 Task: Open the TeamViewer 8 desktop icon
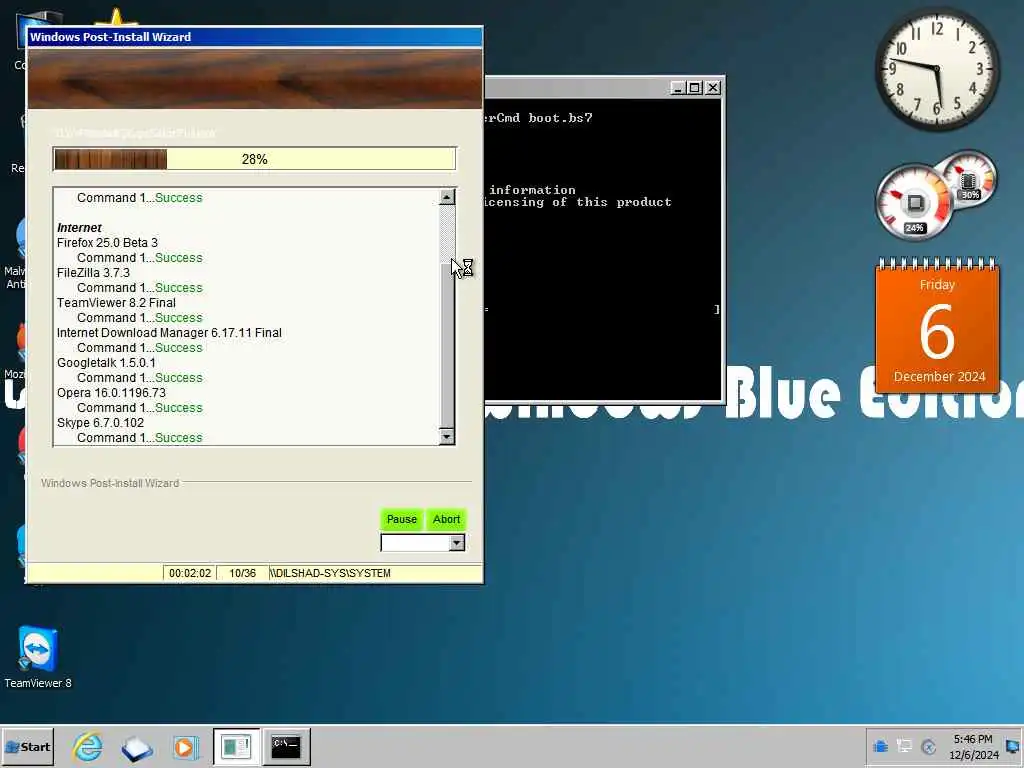[x=38, y=656]
